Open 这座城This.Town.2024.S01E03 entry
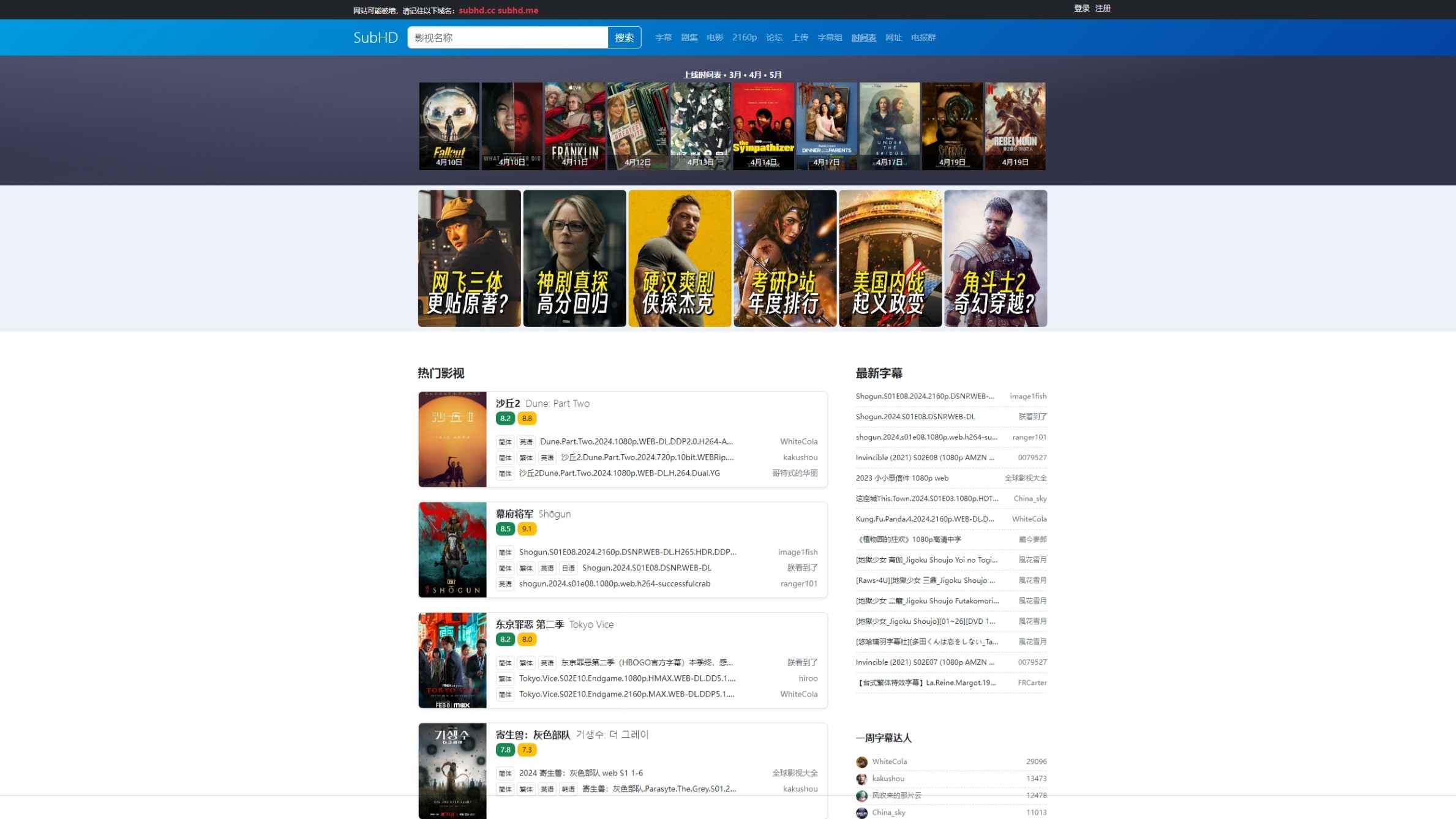 (x=927, y=499)
